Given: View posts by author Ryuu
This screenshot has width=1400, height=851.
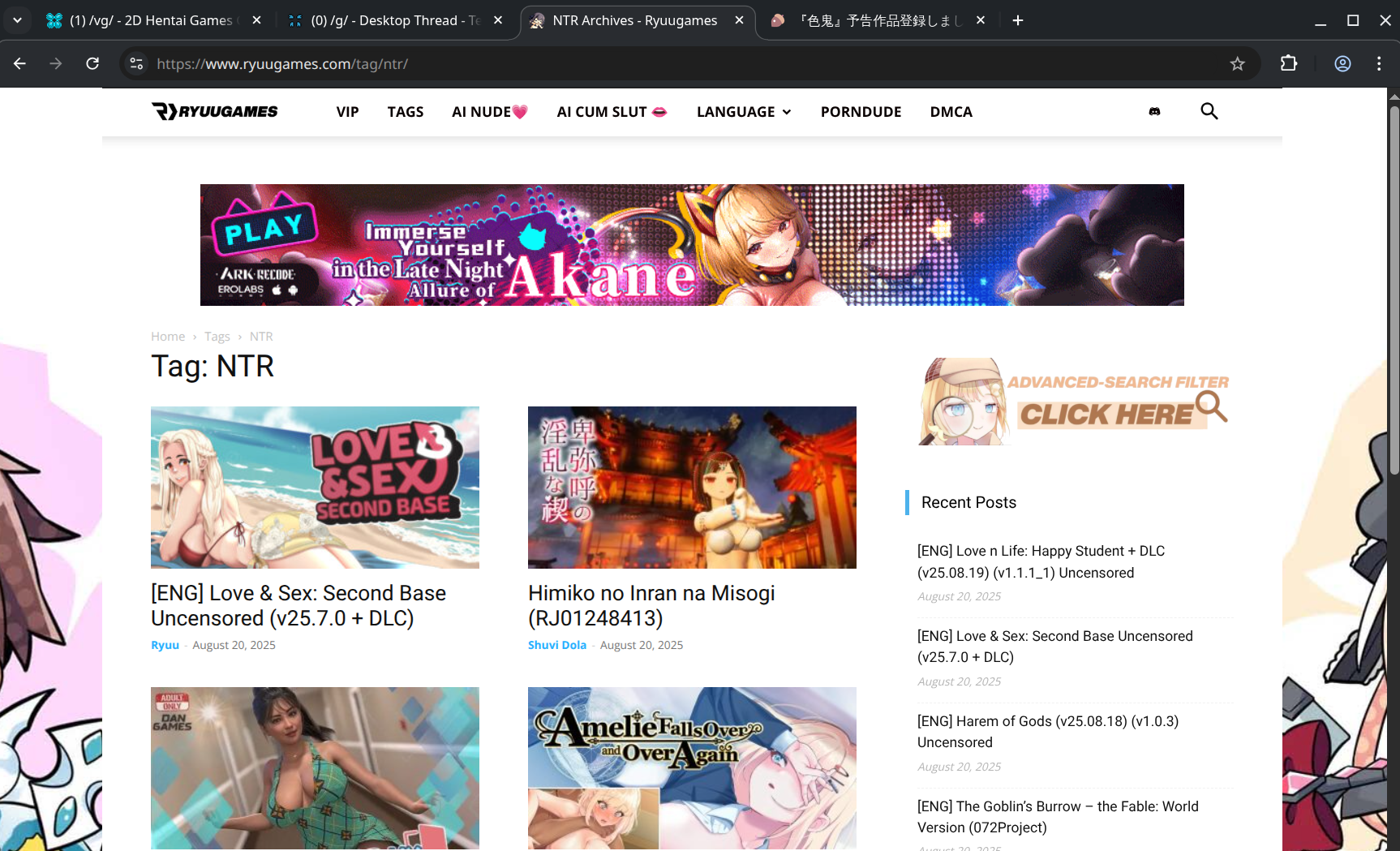Looking at the screenshot, I should click(165, 645).
